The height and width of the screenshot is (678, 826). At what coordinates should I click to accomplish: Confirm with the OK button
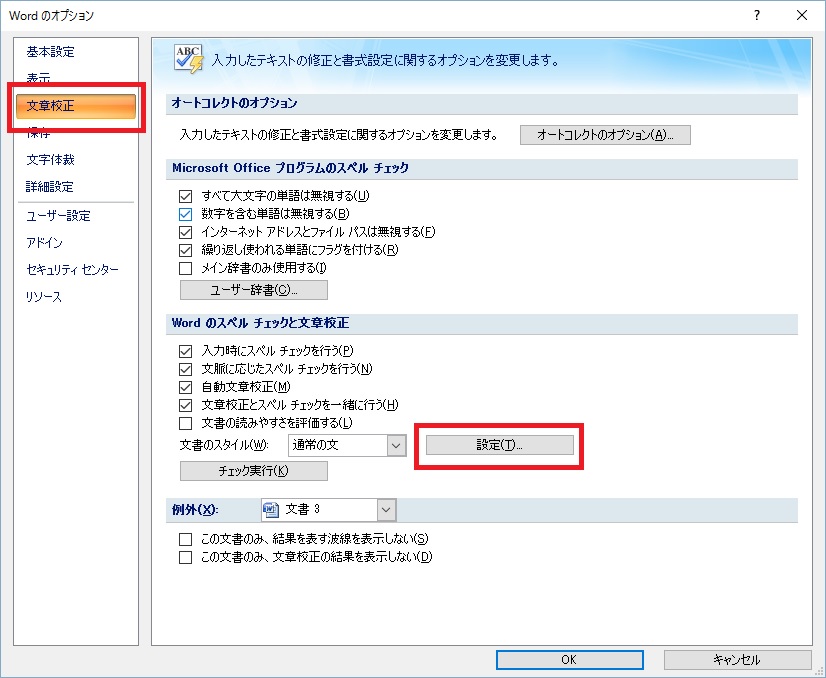click(x=569, y=660)
